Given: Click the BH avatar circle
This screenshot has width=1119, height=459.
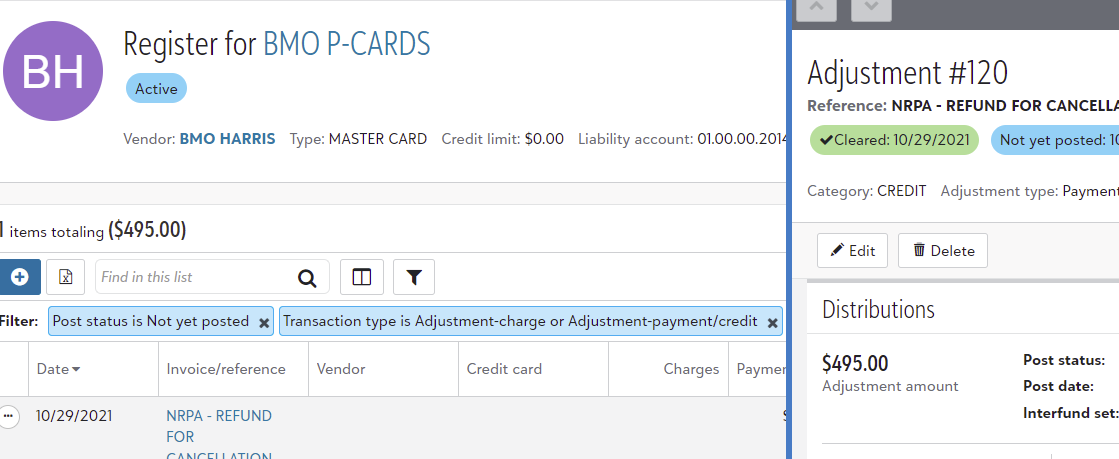Looking at the screenshot, I should [53, 71].
